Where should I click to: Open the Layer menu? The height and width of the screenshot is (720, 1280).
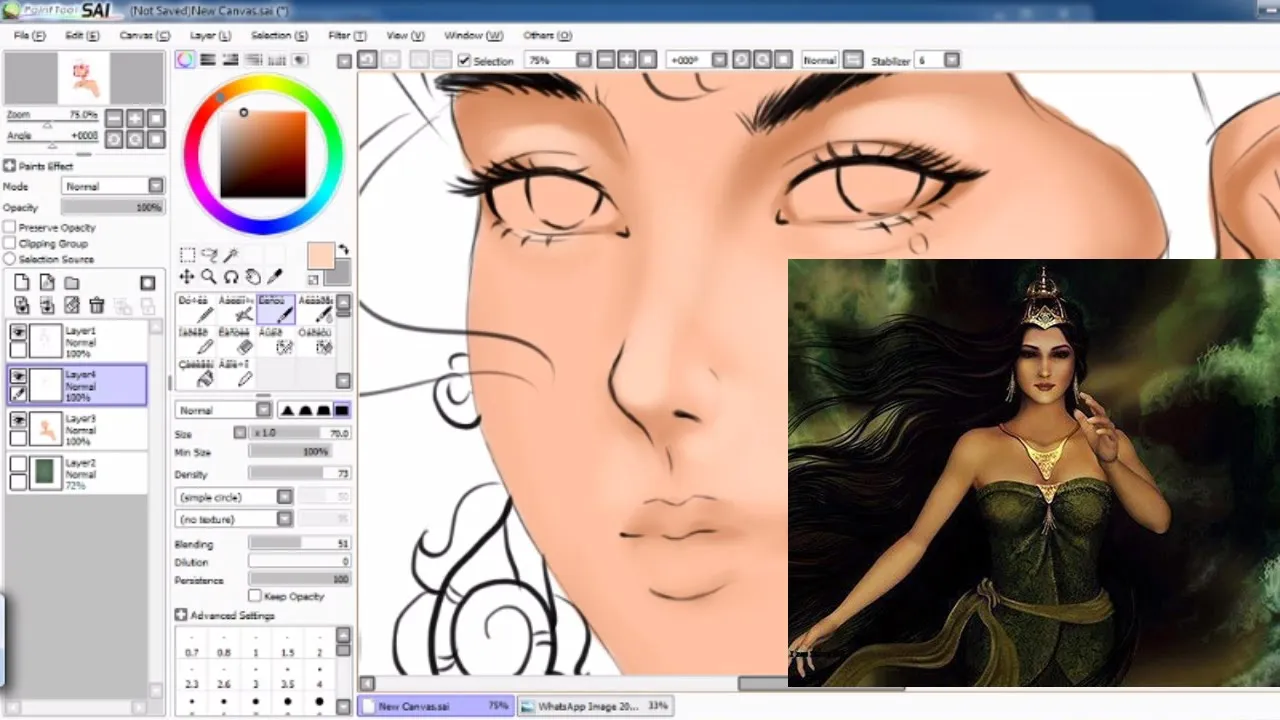click(211, 35)
